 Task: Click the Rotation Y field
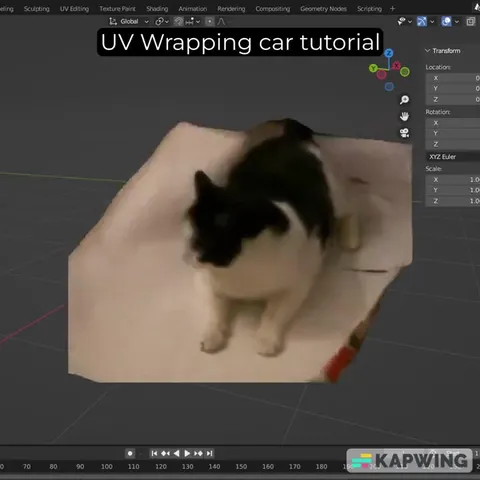point(453,133)
